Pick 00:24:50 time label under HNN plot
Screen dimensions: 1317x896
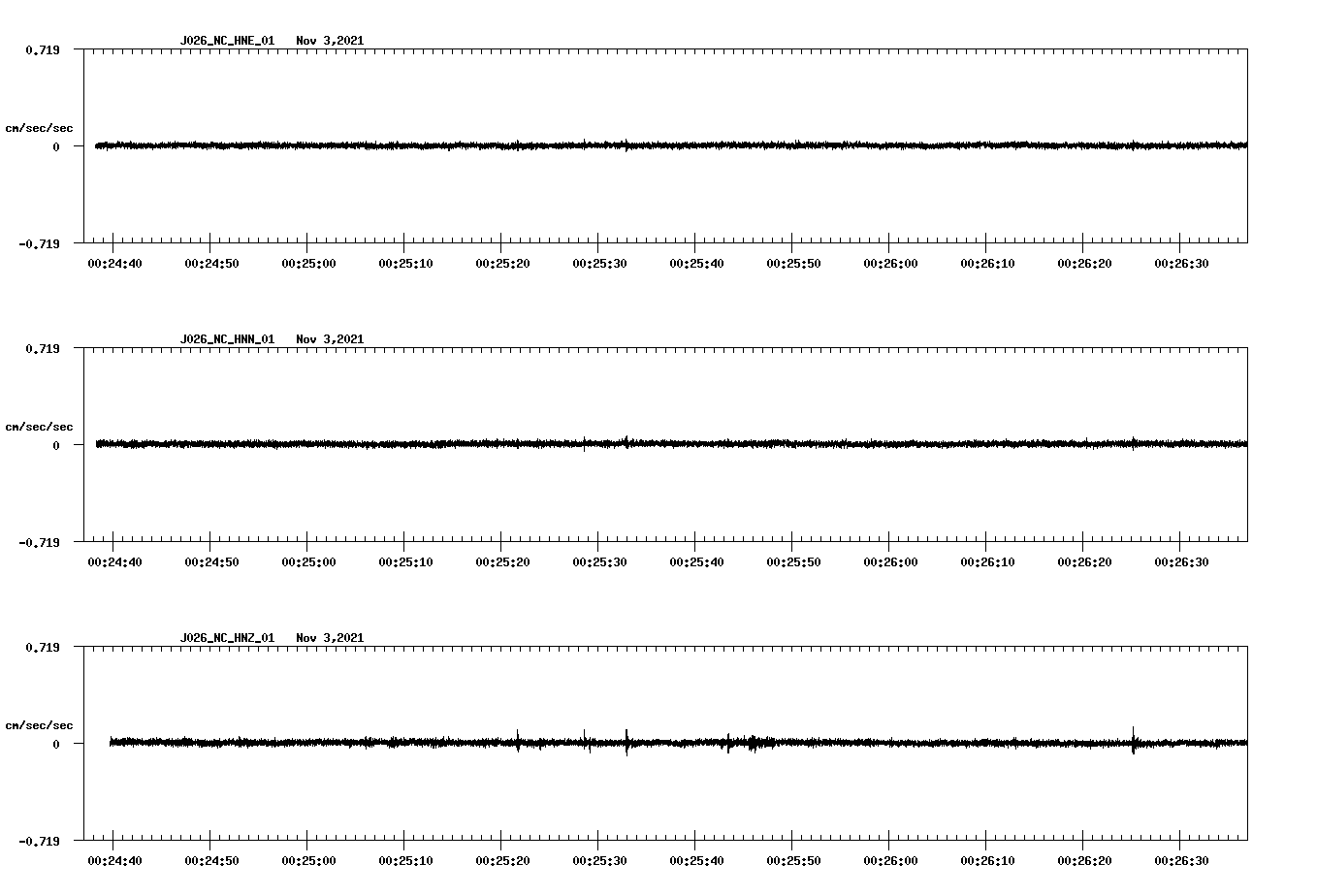coord(211,562)
